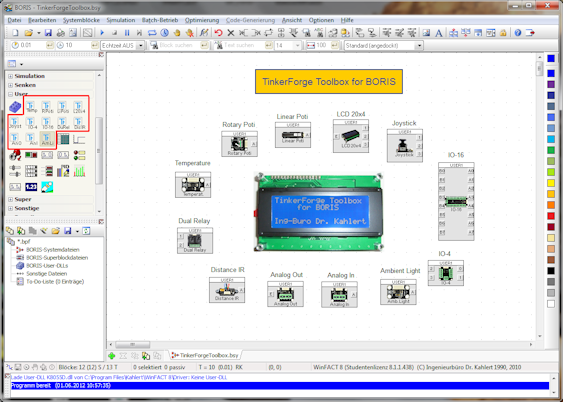Open the Batch-Betrieb menu
This screenshot has height=402, width=563.
point(160,20)
